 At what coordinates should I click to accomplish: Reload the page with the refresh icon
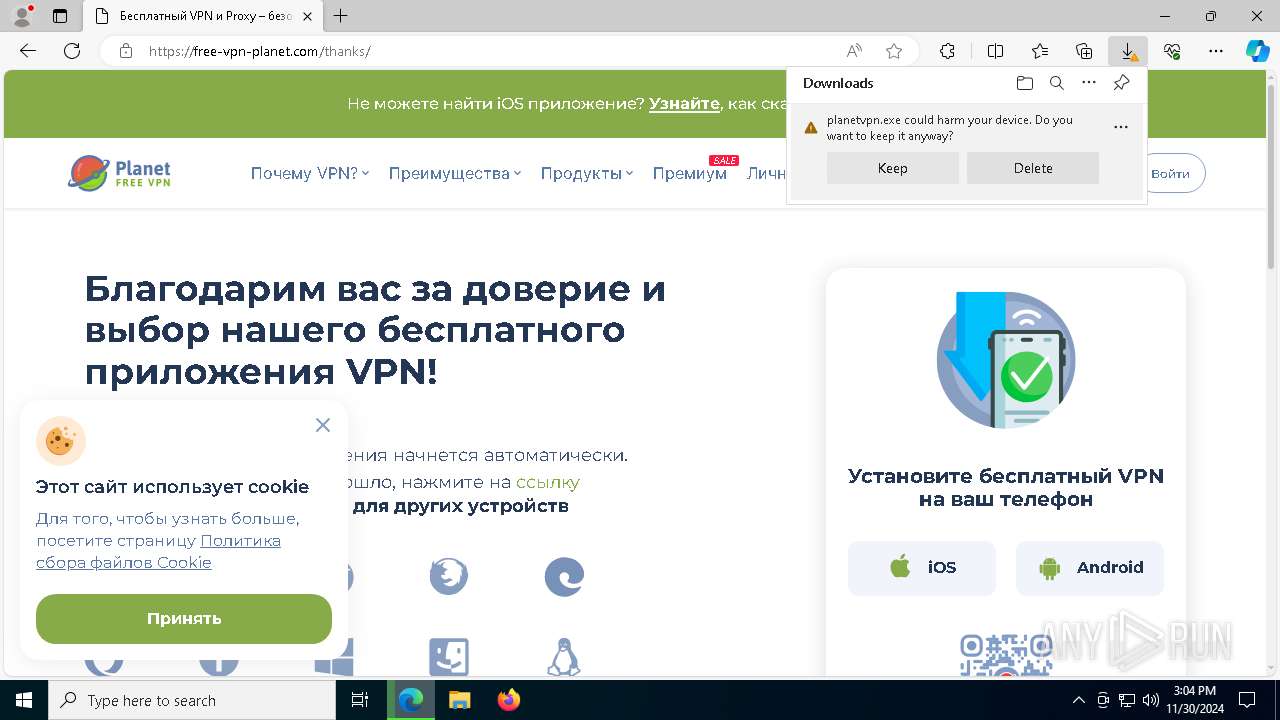point(72,51)
